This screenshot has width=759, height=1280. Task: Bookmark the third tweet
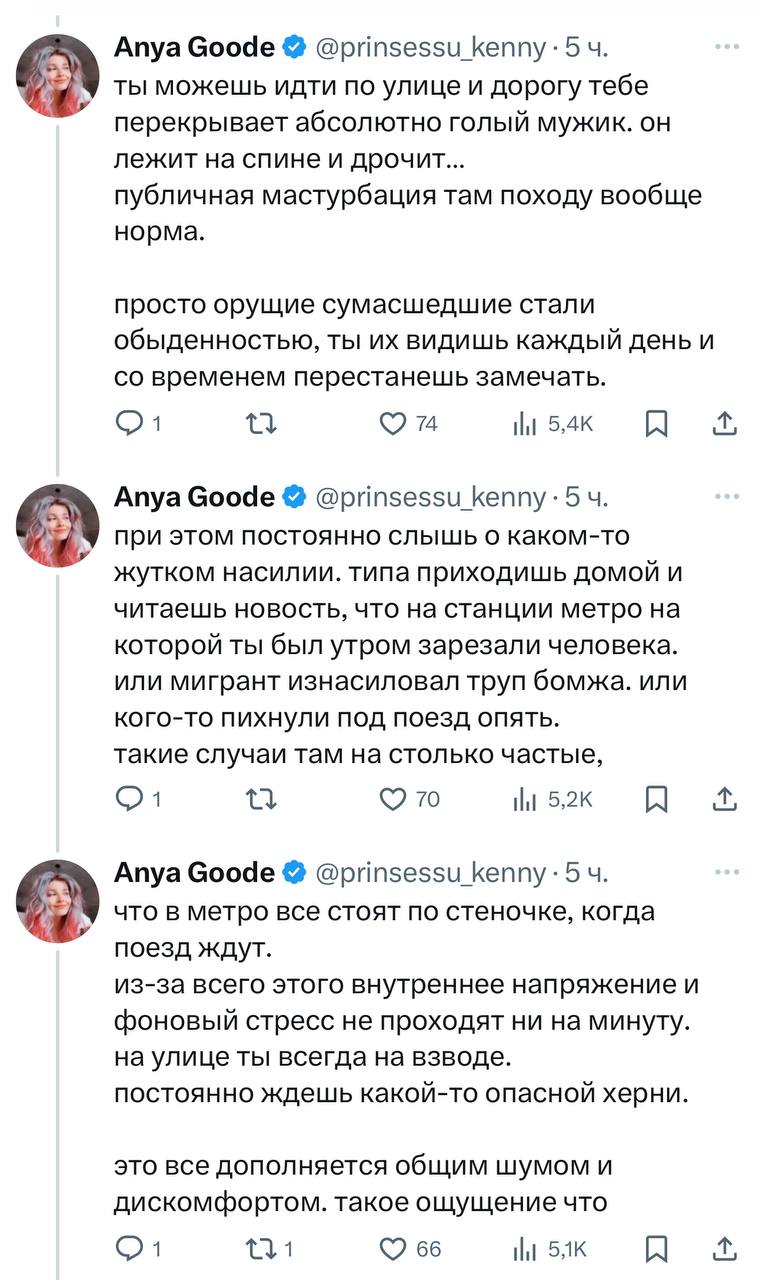(656, 1248)
